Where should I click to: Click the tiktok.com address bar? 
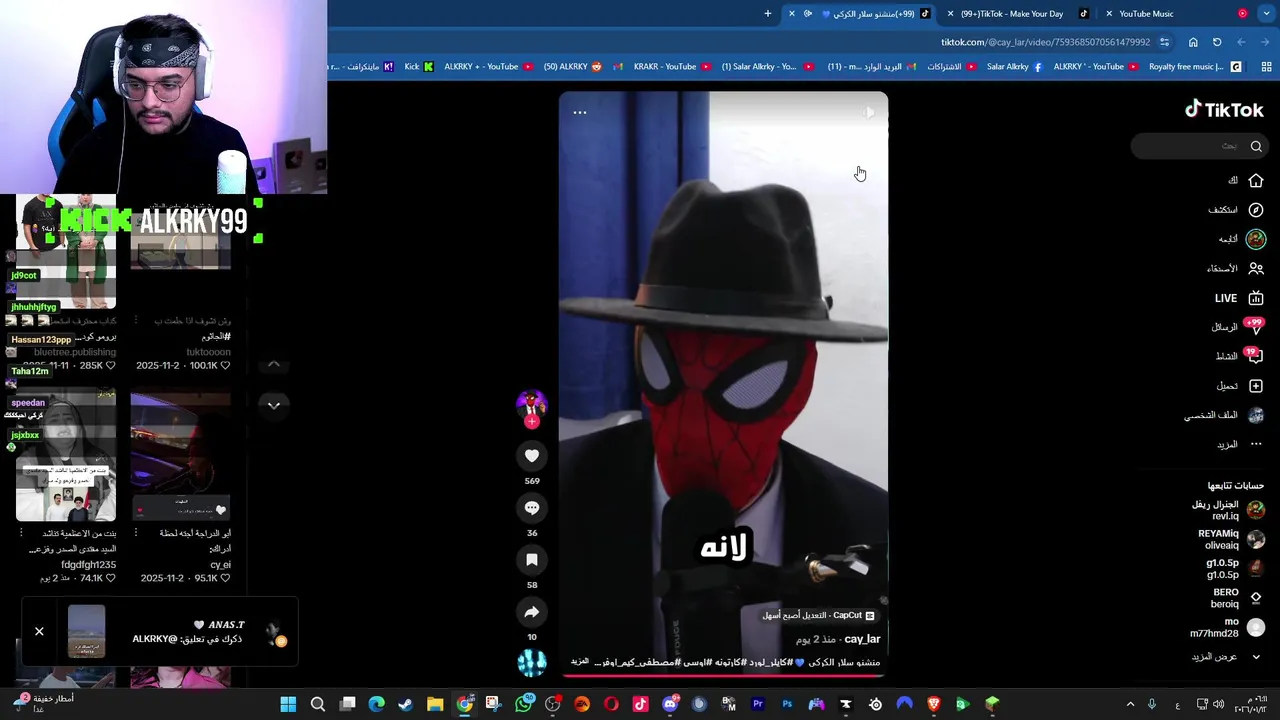click(x=1045, y=42)
